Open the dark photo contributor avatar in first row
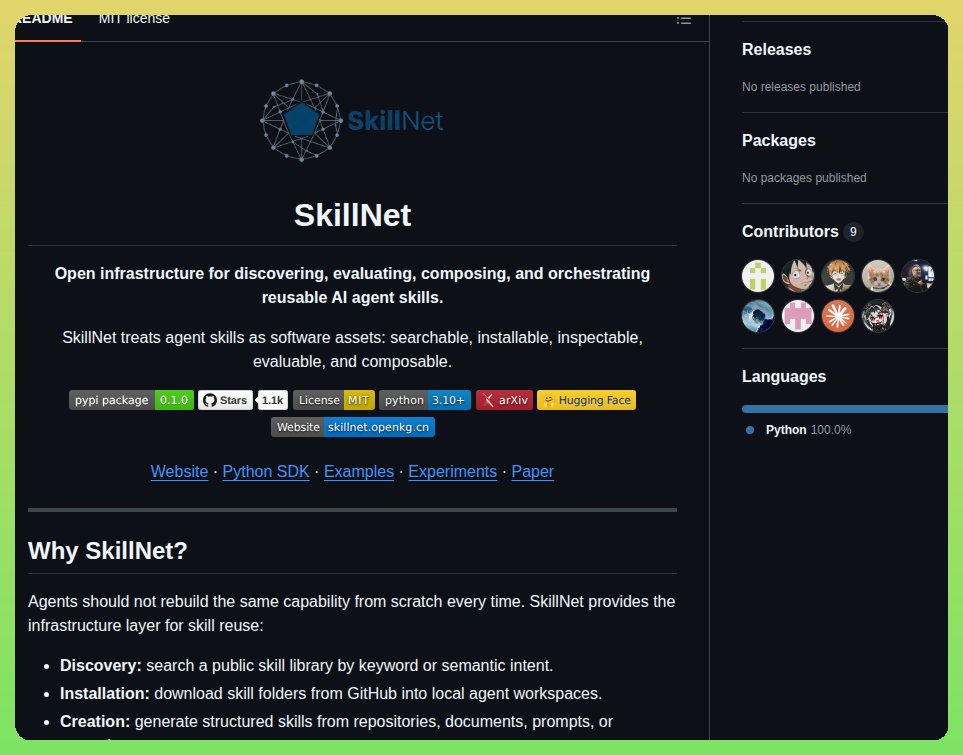Viewport: 963px width, 755px height. [918, 276]
